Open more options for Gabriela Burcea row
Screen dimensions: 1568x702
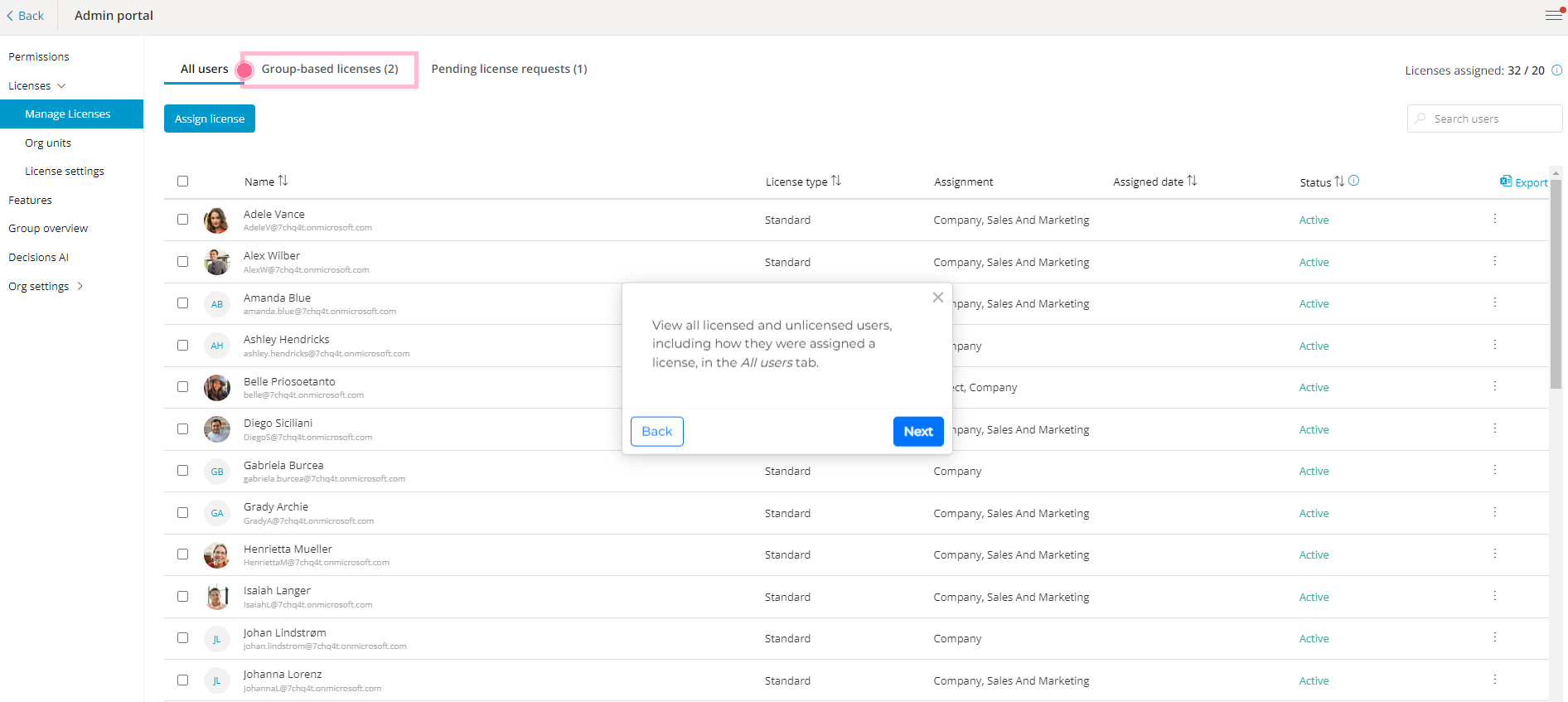(1494, 470)
